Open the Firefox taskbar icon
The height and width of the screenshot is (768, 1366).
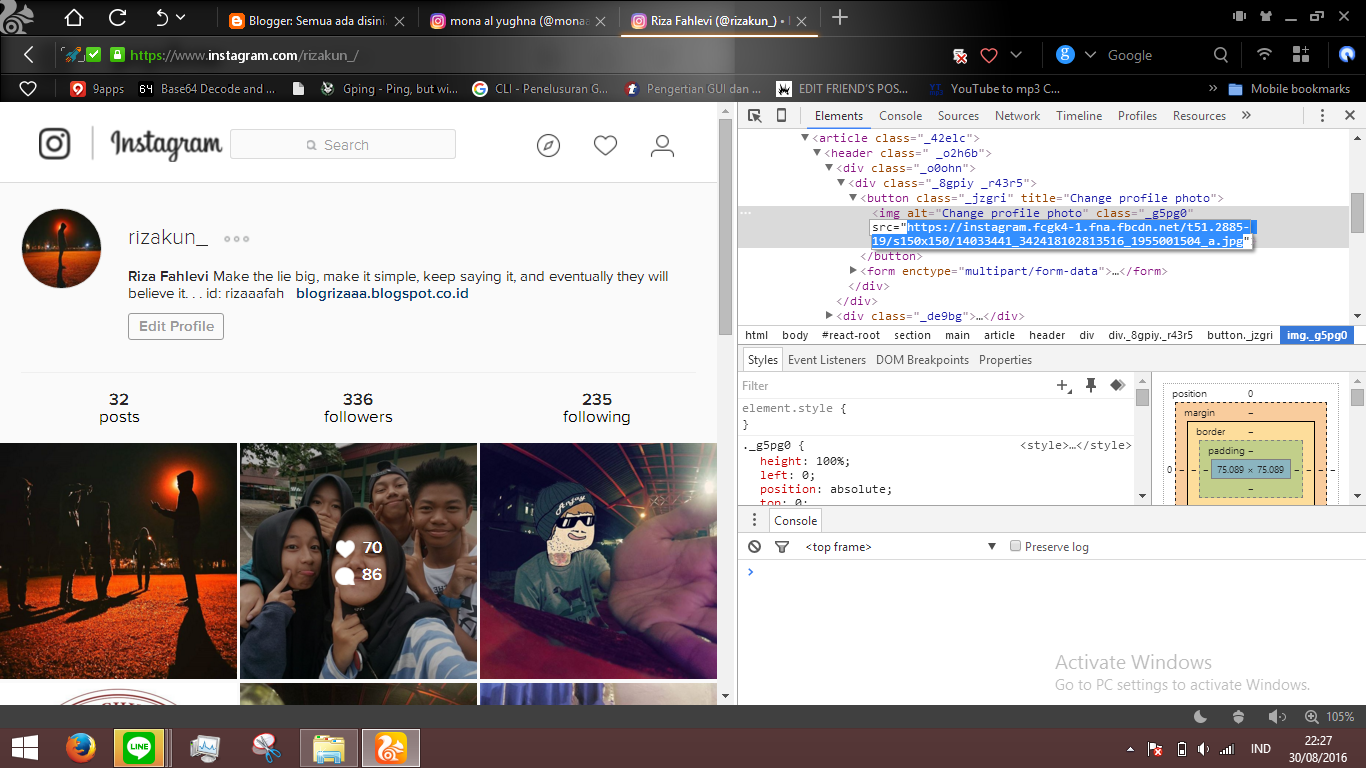[x=80, y=747]
